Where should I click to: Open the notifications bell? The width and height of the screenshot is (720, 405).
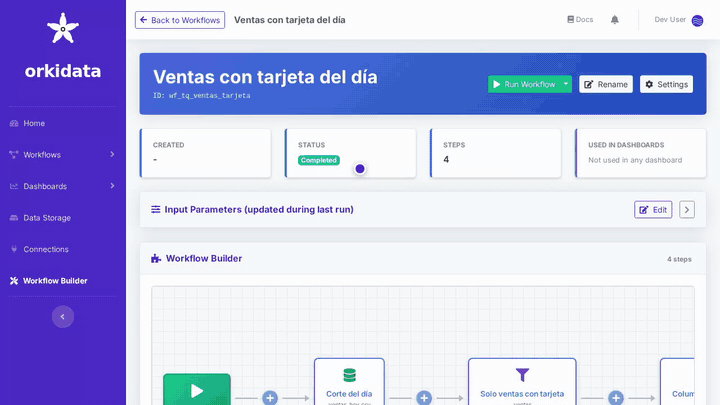pyautogui.click(x=614, y=20)
